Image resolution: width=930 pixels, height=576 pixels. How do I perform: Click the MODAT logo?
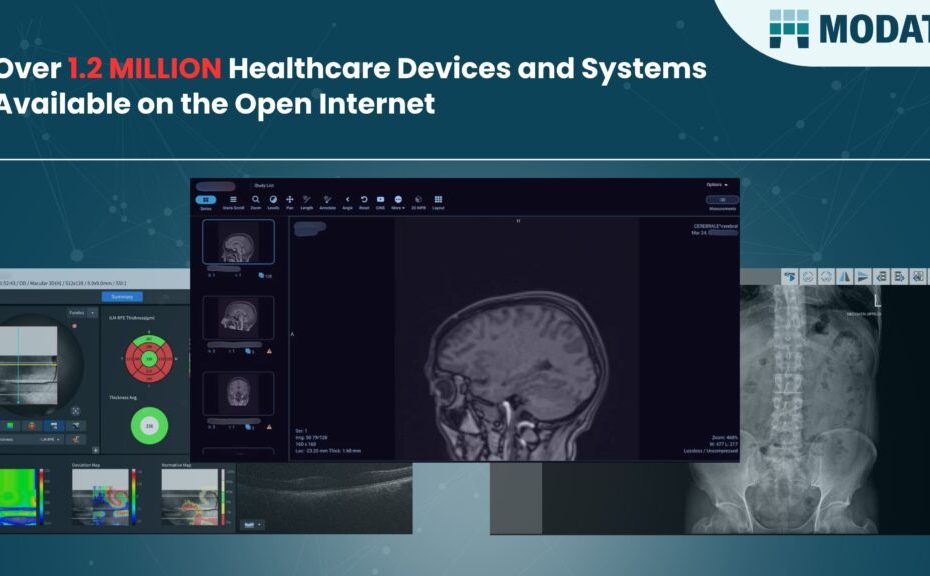(849, 28)
